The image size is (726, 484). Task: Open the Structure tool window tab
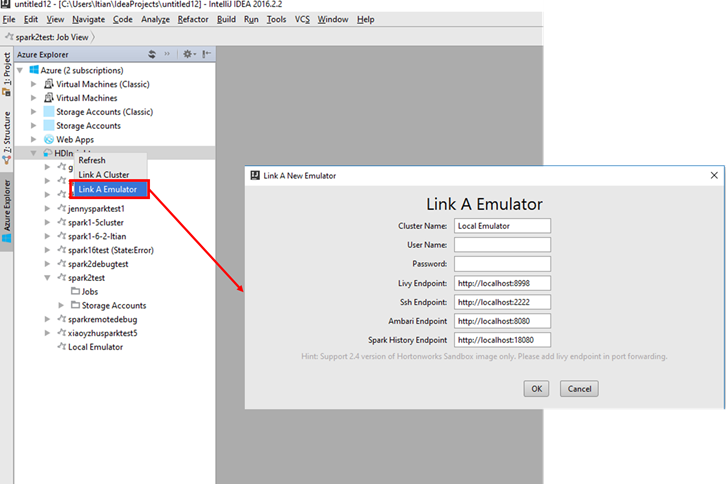click(x=6, y=138)
